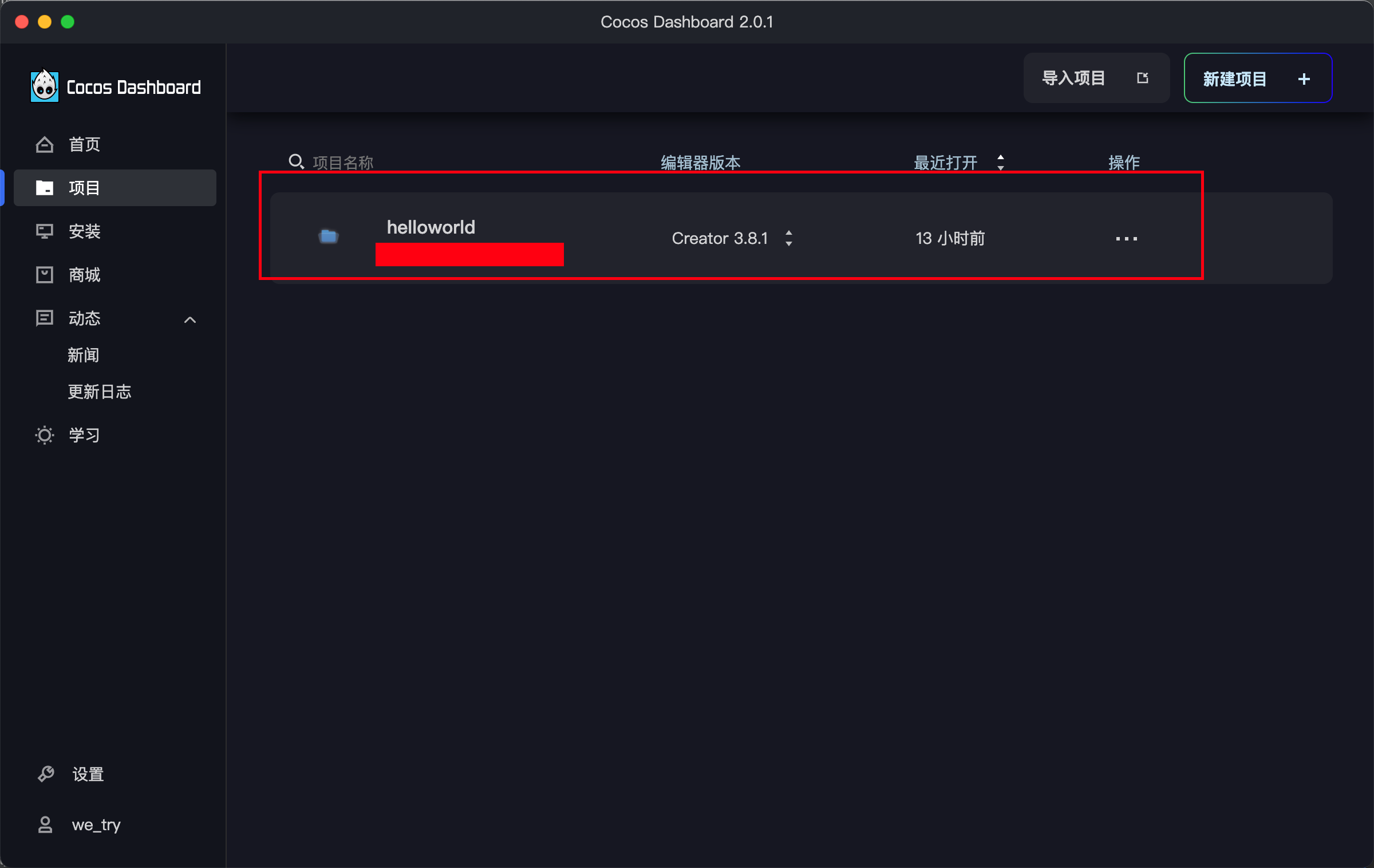Open 更新日志 from the sidebar

click(100, 392)
